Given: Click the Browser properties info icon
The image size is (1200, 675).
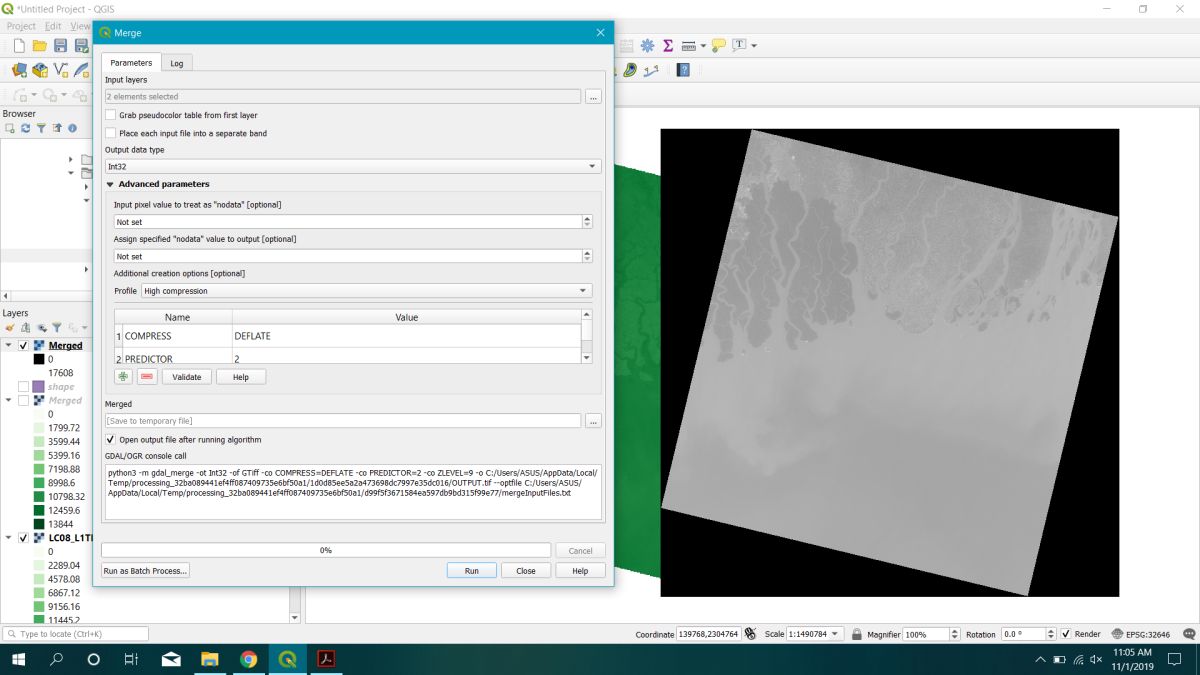Looking at the screenshot, I should pyautogui.click(x=72, y=128).
